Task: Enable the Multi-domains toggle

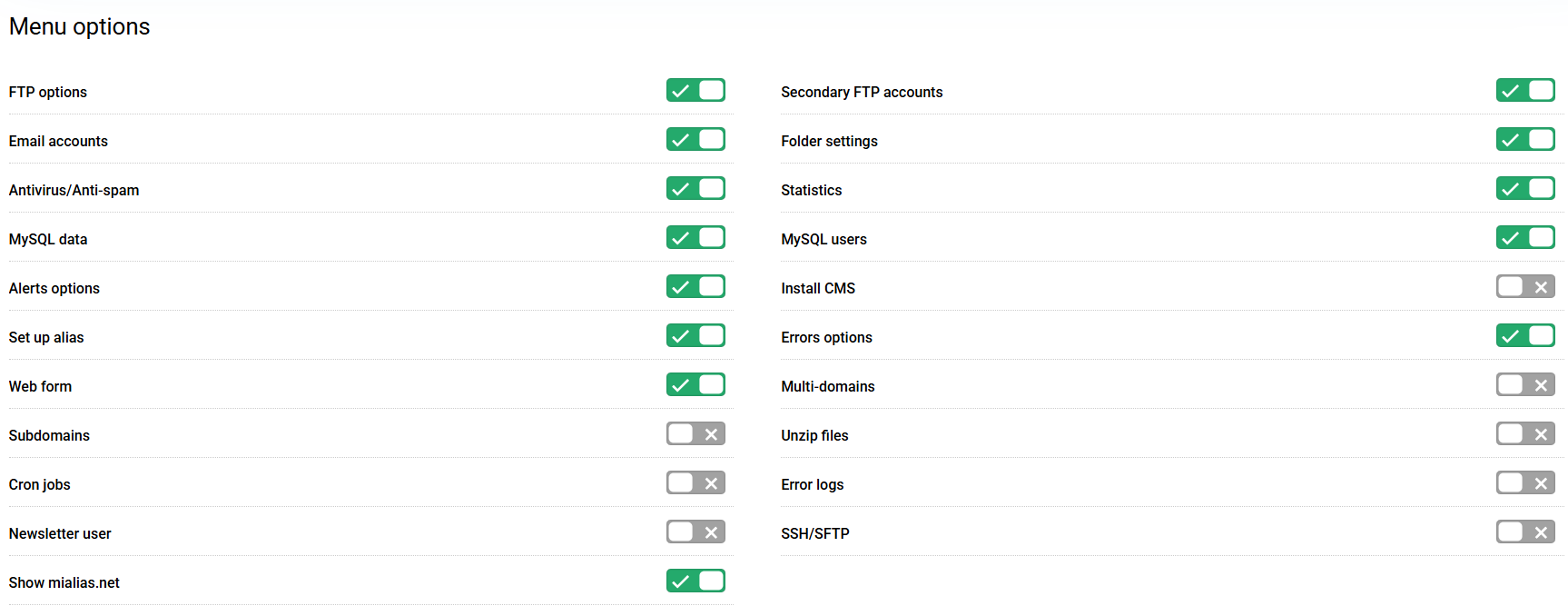Action: [1525, 385]
